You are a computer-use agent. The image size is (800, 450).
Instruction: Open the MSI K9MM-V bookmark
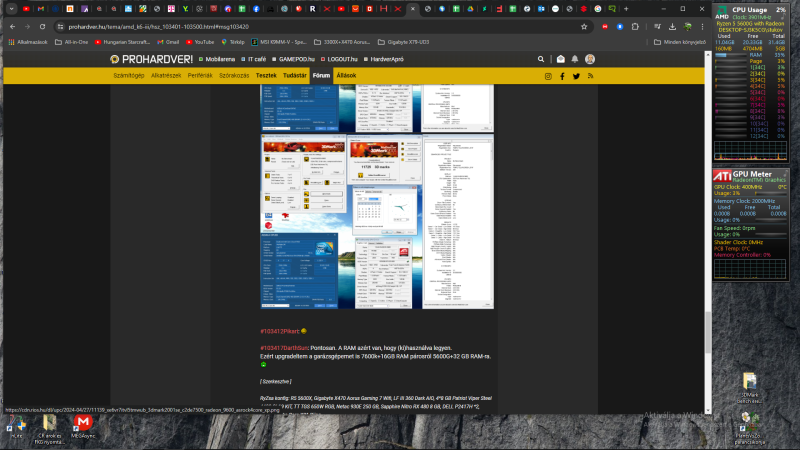[x=279, y=42]
